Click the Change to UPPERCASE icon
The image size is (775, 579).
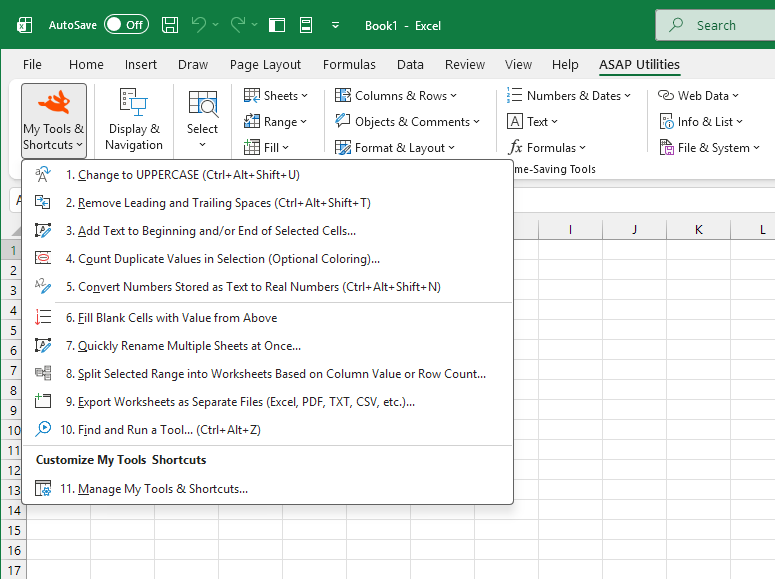(43, 175)
